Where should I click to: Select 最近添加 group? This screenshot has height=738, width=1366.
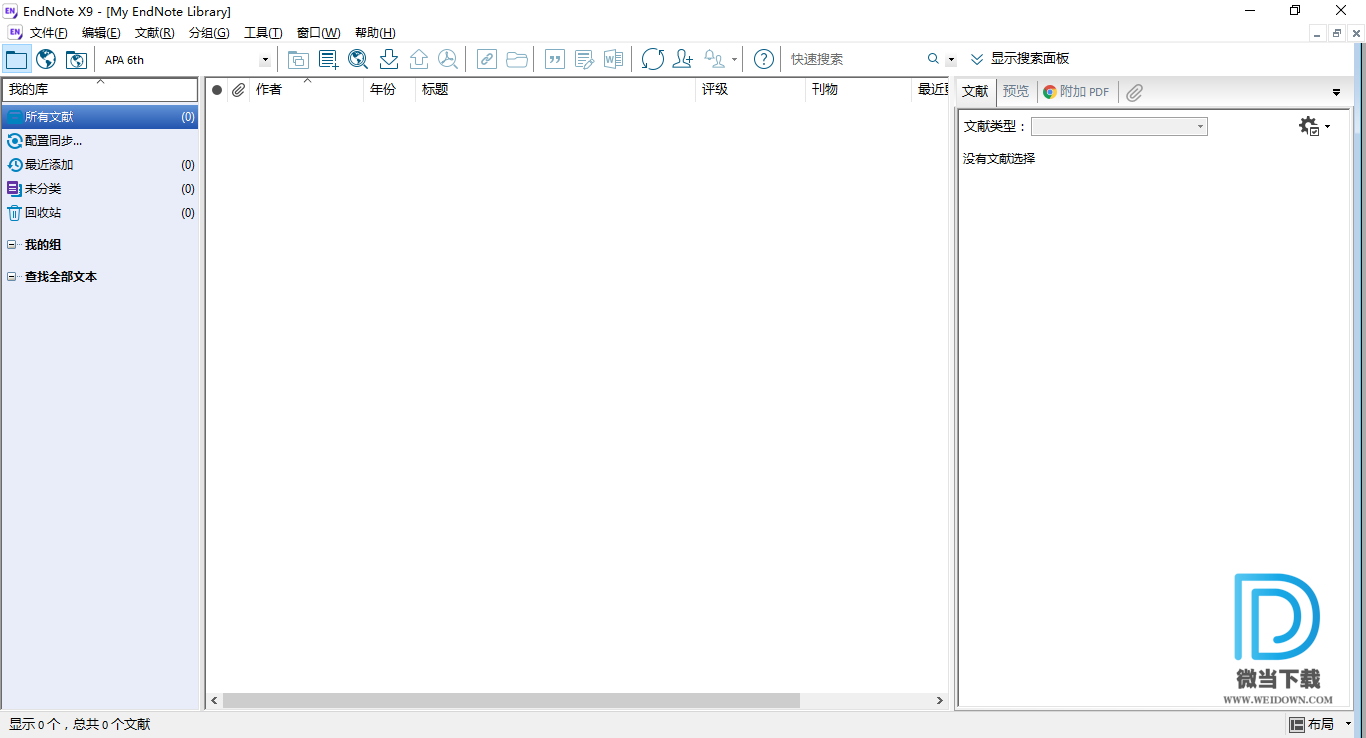pos(100,165)
